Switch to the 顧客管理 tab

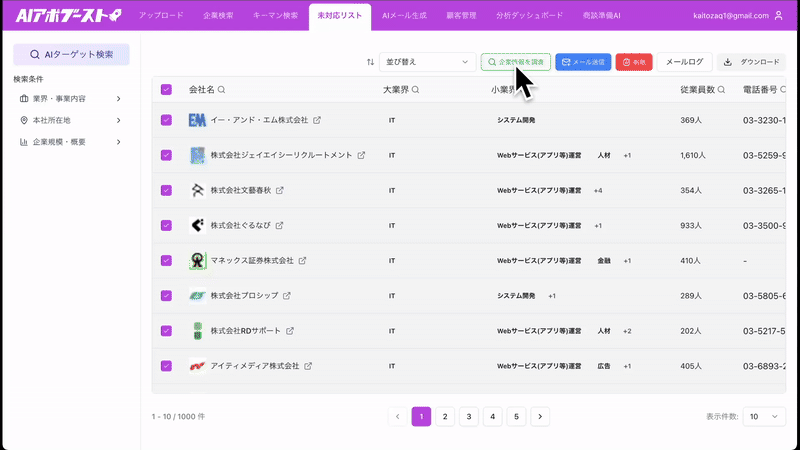[x=461, y=15]
